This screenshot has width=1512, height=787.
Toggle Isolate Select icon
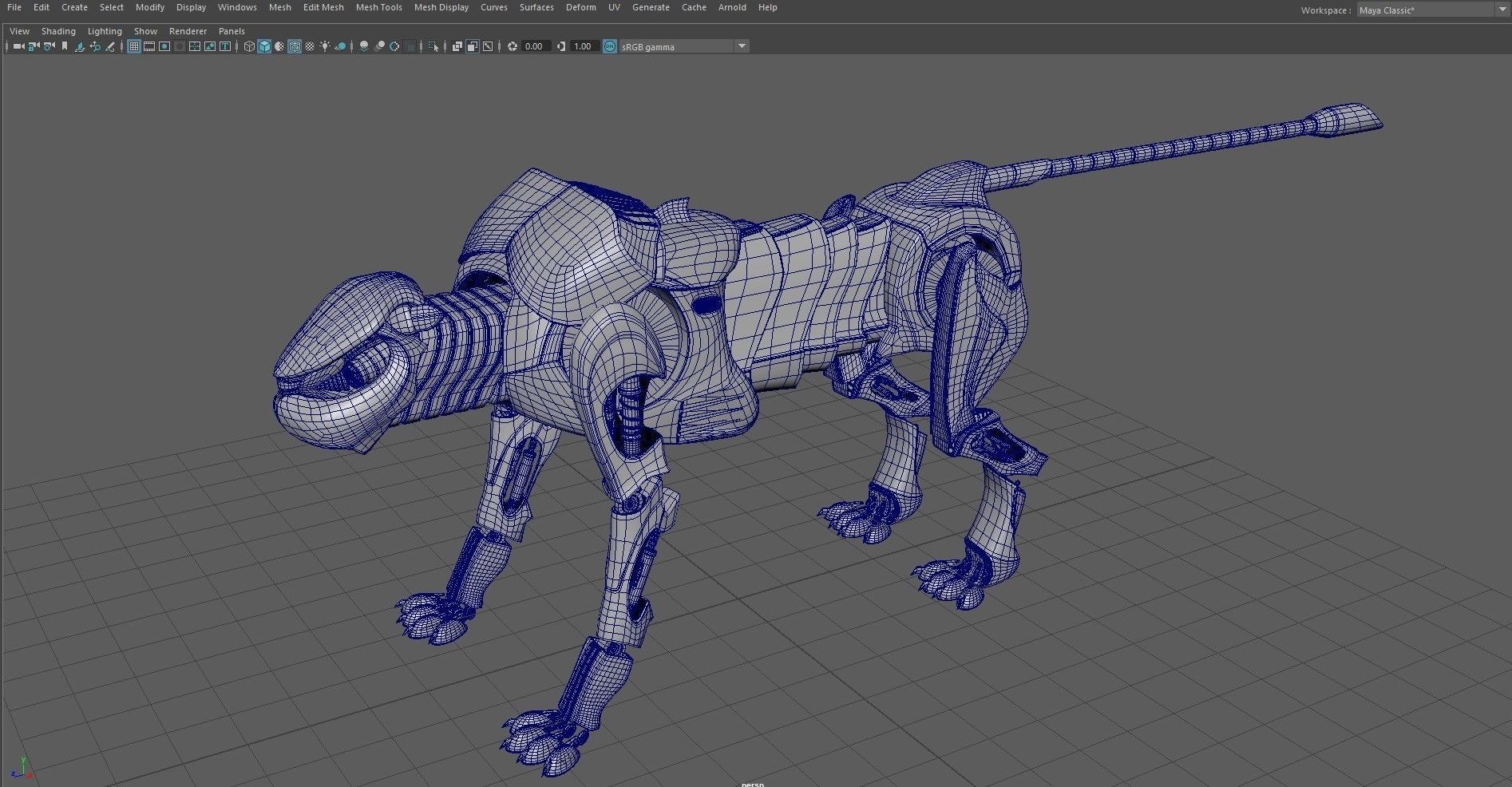click(x=433, y=46)
